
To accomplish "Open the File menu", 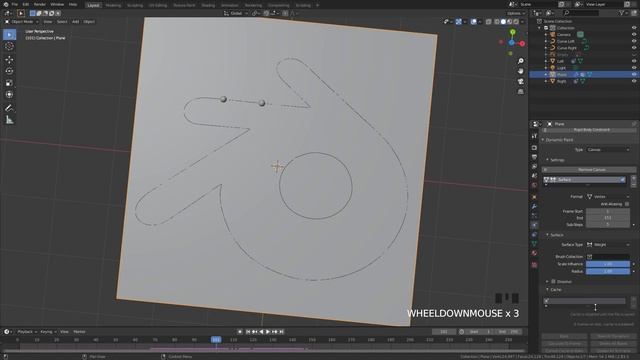I will point(15,4).
